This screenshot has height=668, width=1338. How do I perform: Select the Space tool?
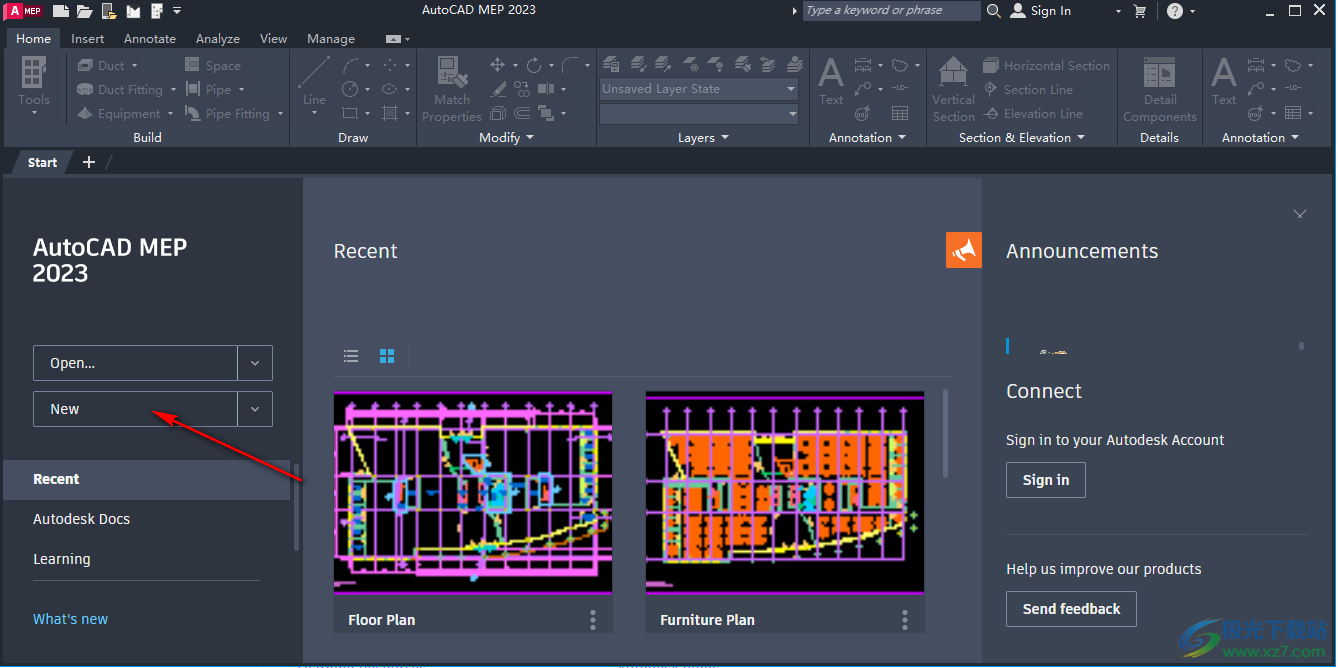pyautogui.click(x=212, y=66)
